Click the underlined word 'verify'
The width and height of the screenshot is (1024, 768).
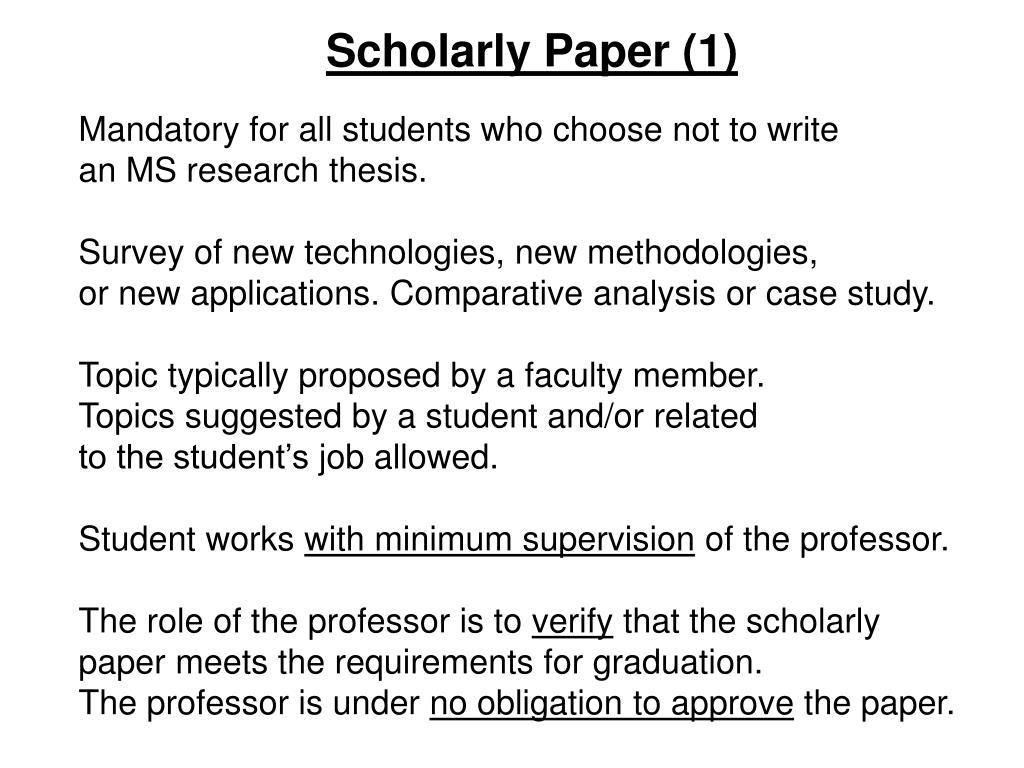(x=572, y=622)
